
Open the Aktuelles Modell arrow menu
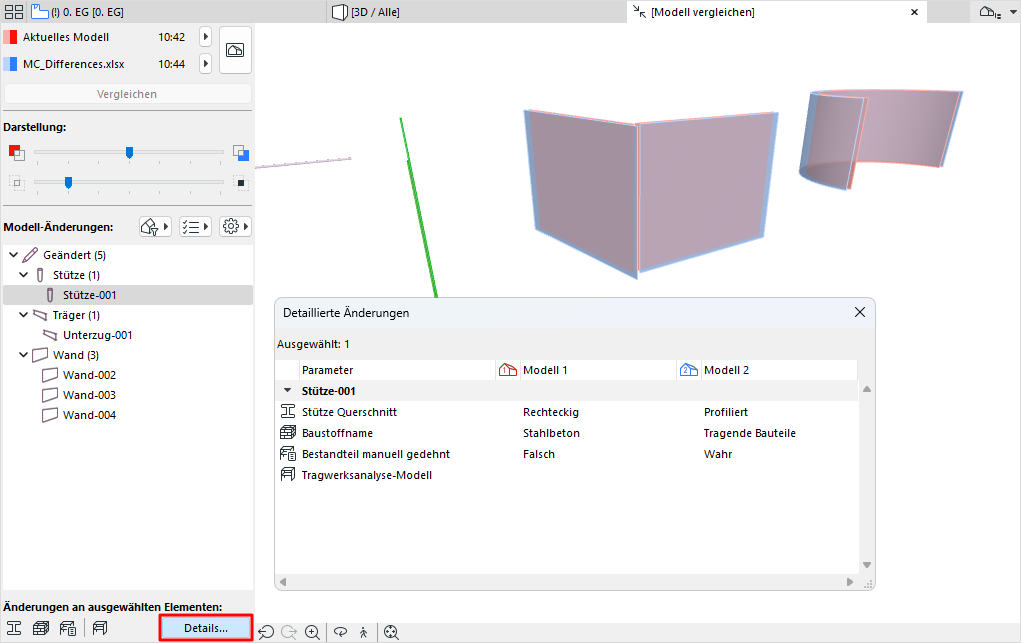pos(205,37)
